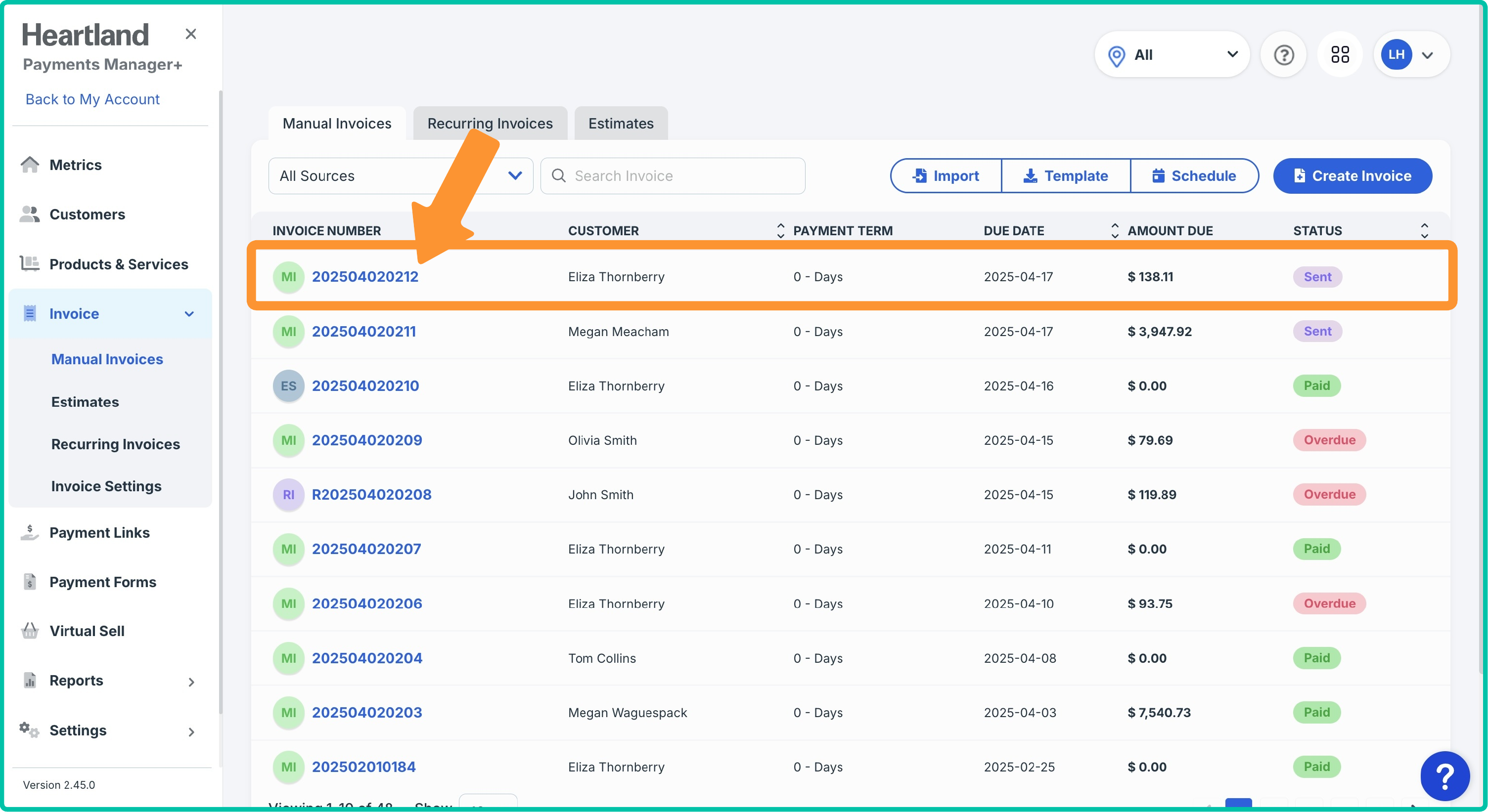Switch to the Recurring Invoices tab
The height and width of the screenshot is (812, 1488).
pos(490,124)
